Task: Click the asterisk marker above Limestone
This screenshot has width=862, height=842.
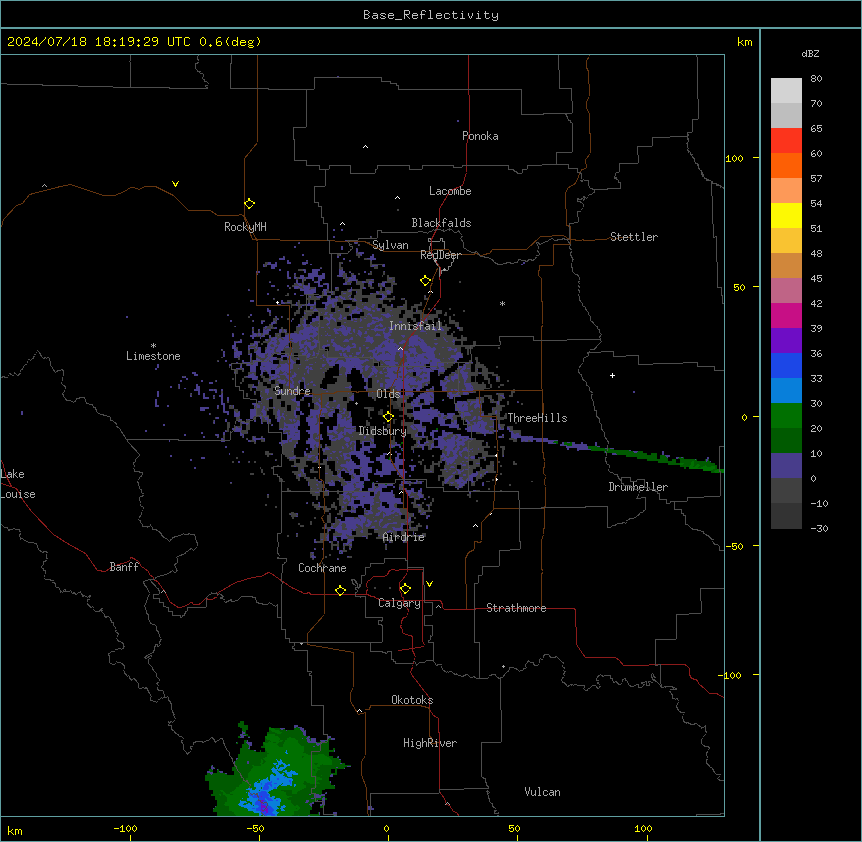Action: tap(153, 346)
